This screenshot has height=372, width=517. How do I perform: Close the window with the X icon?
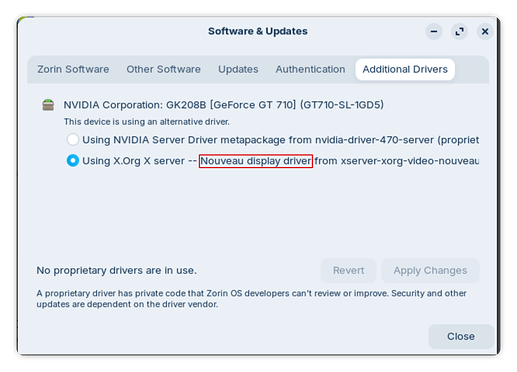[485, 32]
